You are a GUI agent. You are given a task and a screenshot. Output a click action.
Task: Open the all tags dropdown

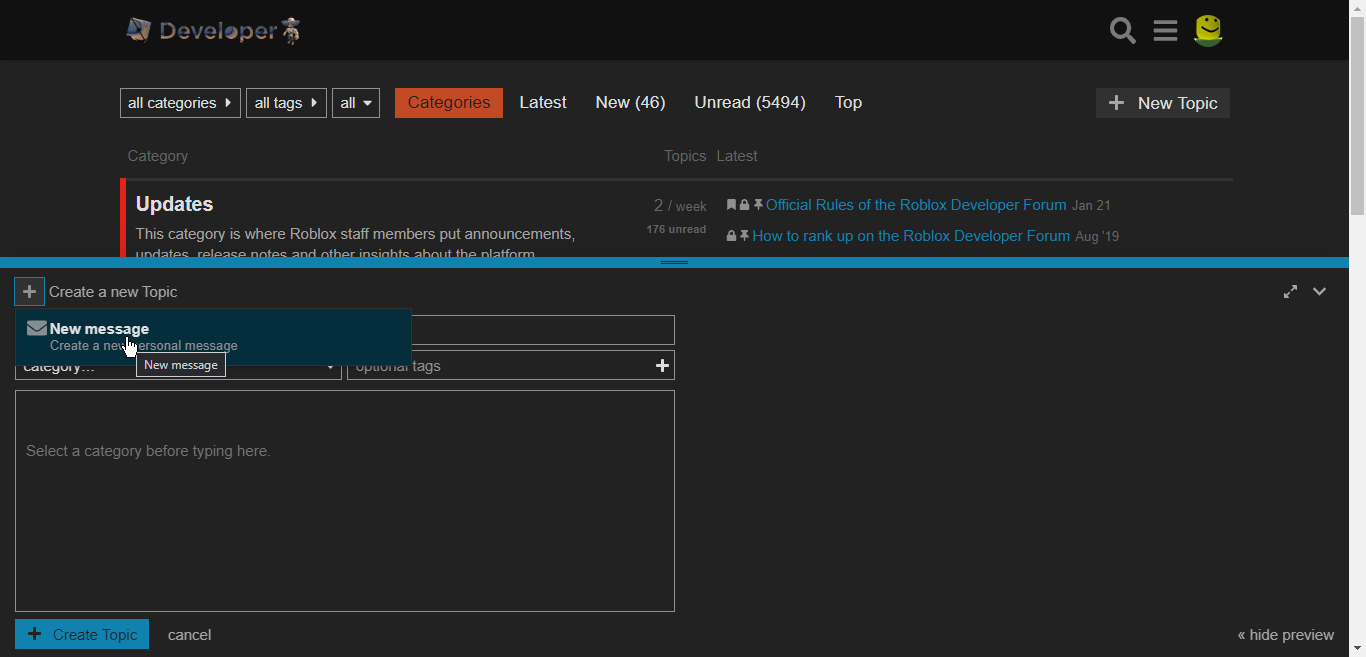click(x=286, y=103)
